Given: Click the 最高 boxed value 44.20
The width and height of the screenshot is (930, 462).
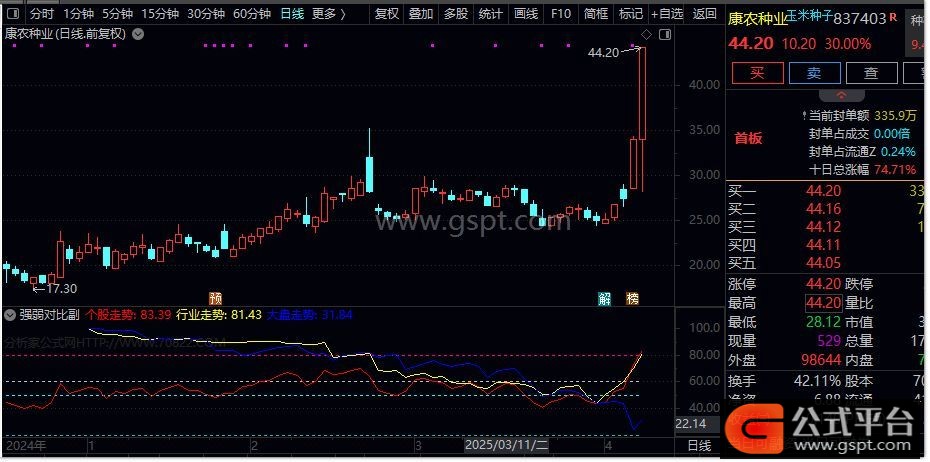Looking at the screenshot, I should pos(823,304).
